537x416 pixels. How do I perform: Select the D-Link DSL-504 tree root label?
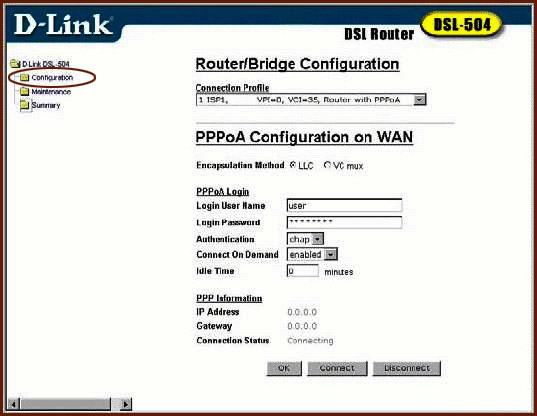pyautogui.click(x=46, y=64)
